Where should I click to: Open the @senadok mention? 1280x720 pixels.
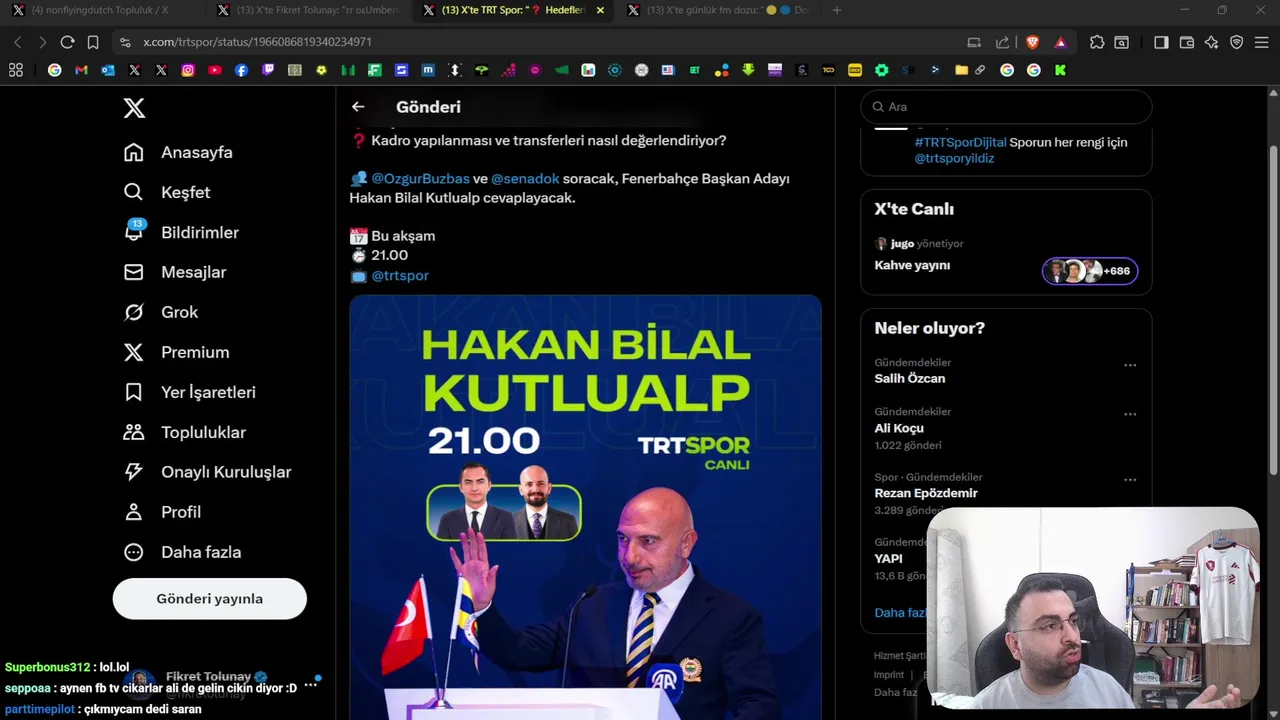pyautogui.click(x=525, y=178)
